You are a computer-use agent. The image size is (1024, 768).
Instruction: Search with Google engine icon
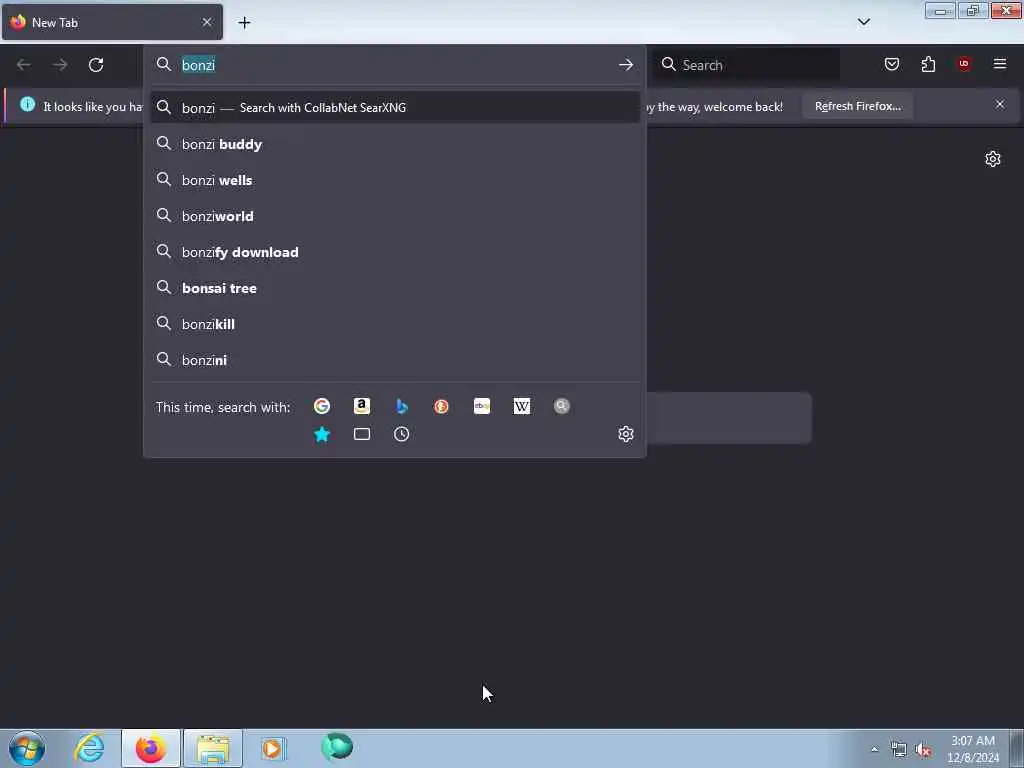pos(322,406)
